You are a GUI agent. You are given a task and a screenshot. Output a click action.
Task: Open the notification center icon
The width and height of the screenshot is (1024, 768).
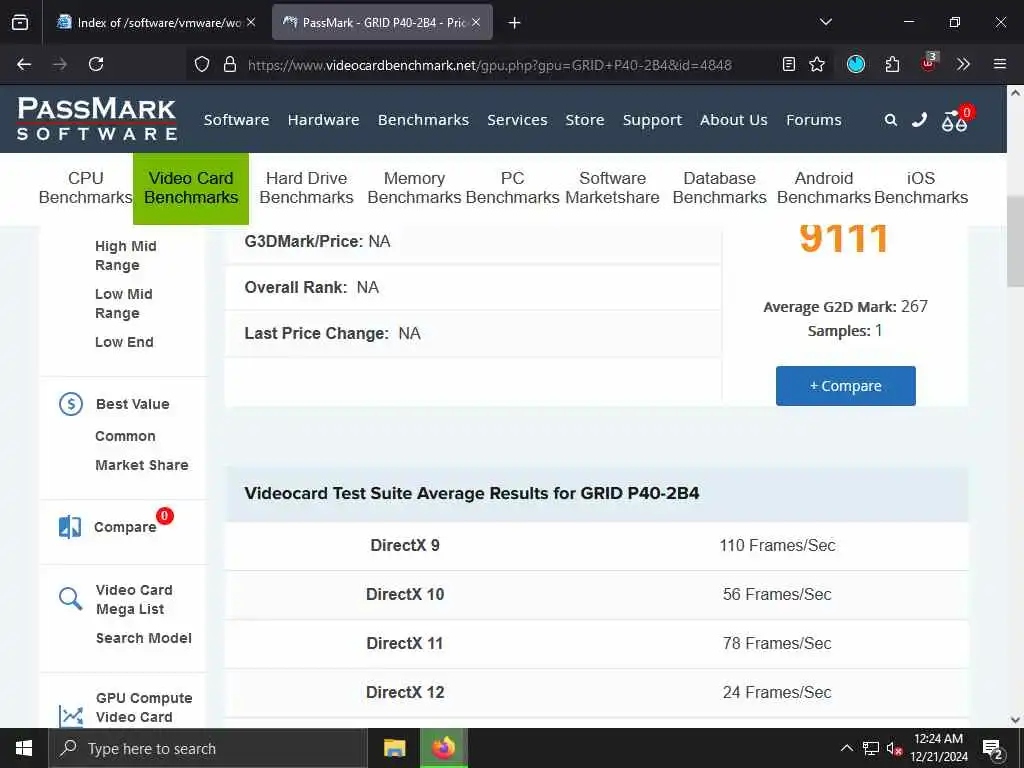tap(992, 749)
